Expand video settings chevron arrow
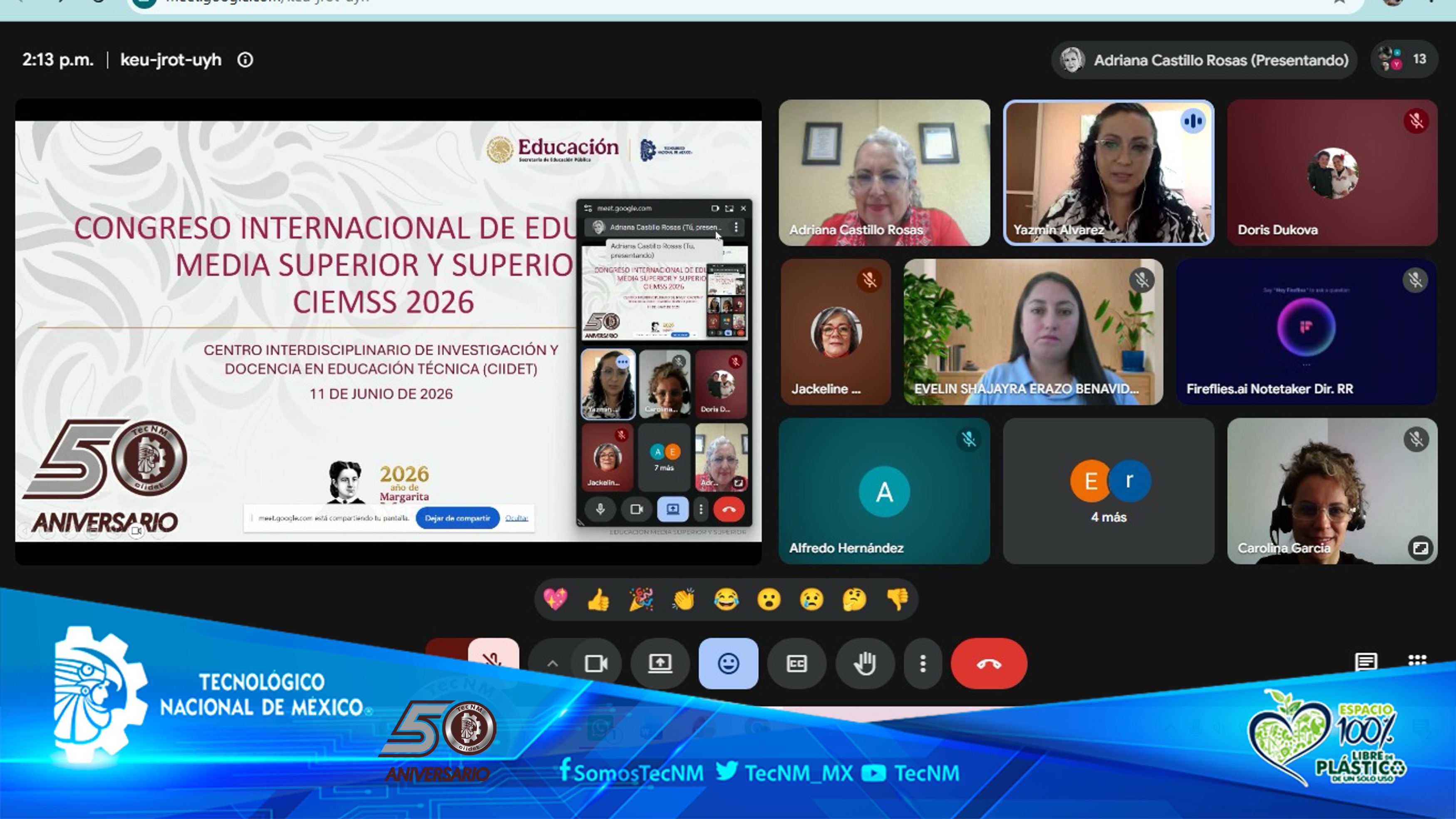This screenshot has width=1456, height=819. [552, 664]
